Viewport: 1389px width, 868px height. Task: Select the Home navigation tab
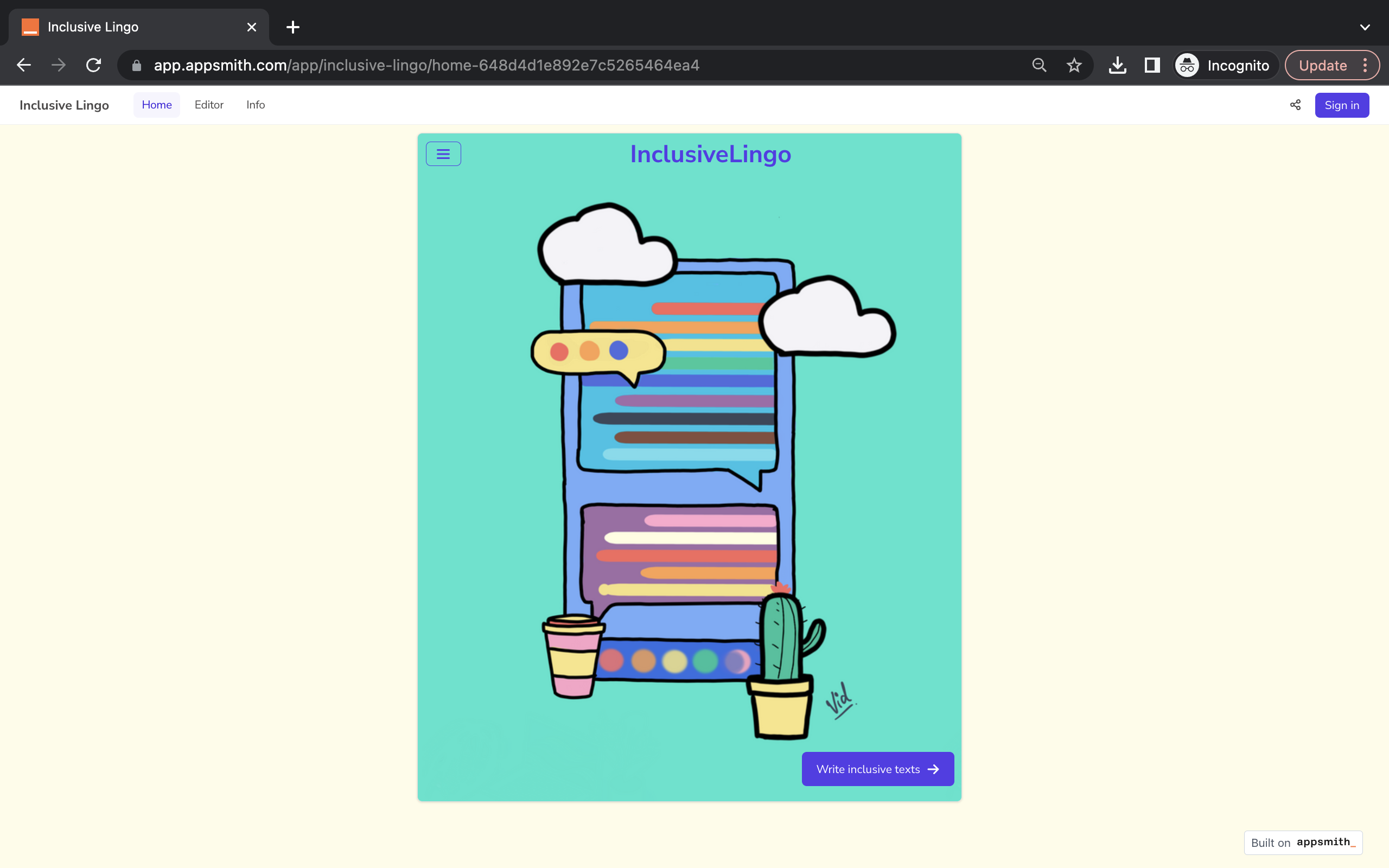point(157,105)
